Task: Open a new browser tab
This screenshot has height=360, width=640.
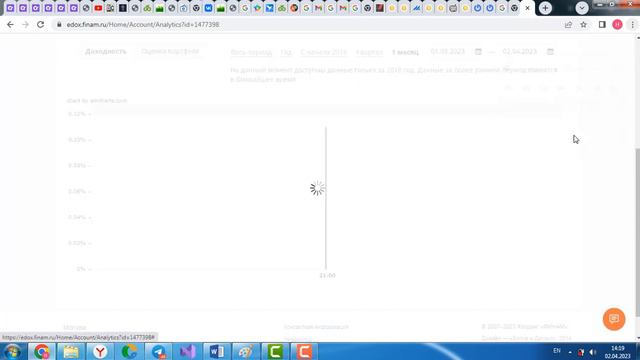Action: pyautogui.click(x=545, y=8)
